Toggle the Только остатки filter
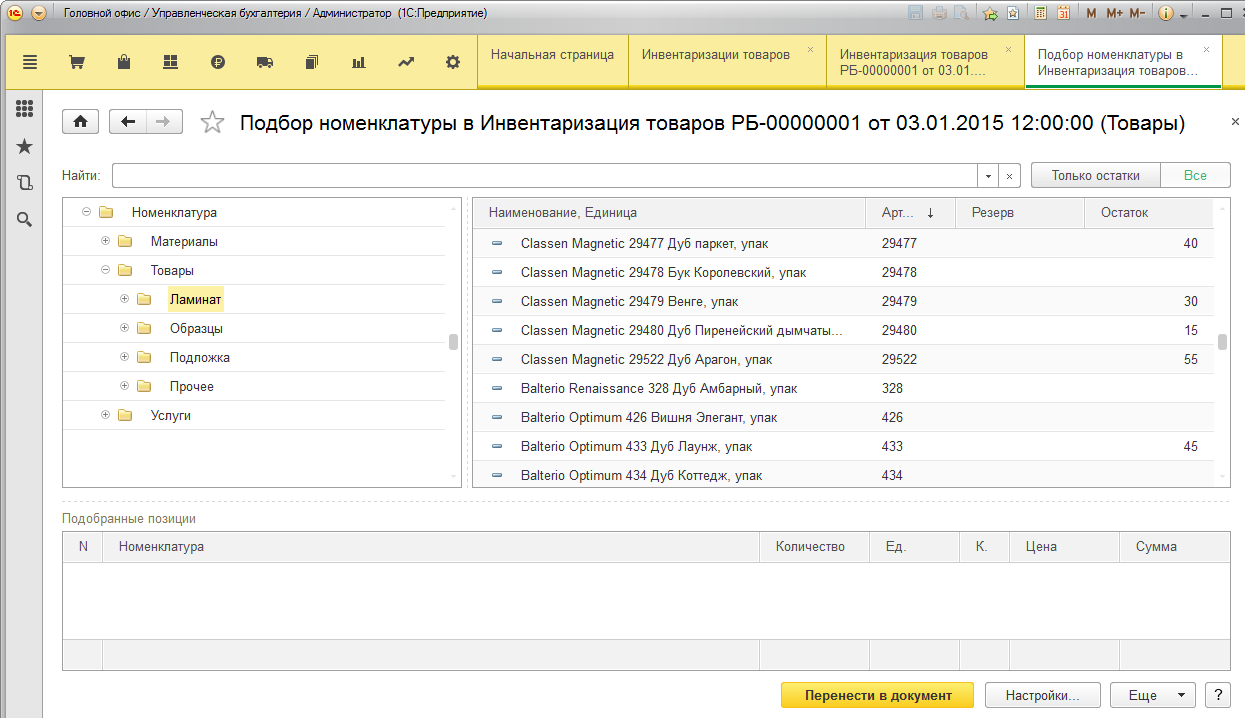The height and width of the screenshot is (718, 1245). [x=1095, y=175]
